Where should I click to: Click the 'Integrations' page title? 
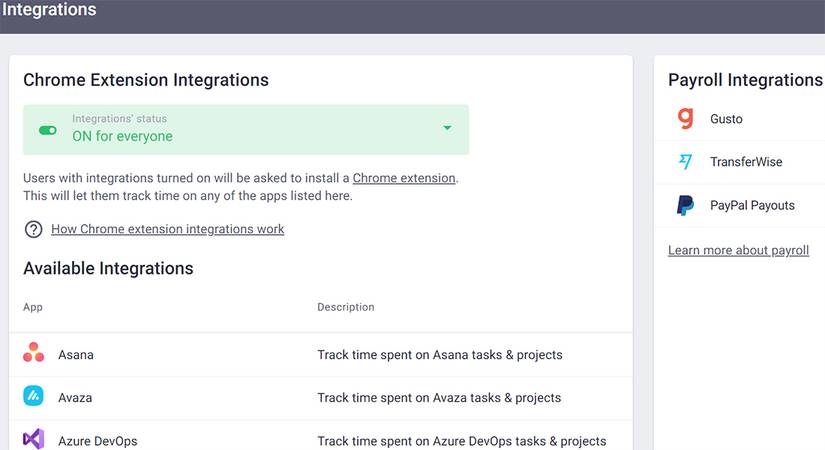[49, 9]
